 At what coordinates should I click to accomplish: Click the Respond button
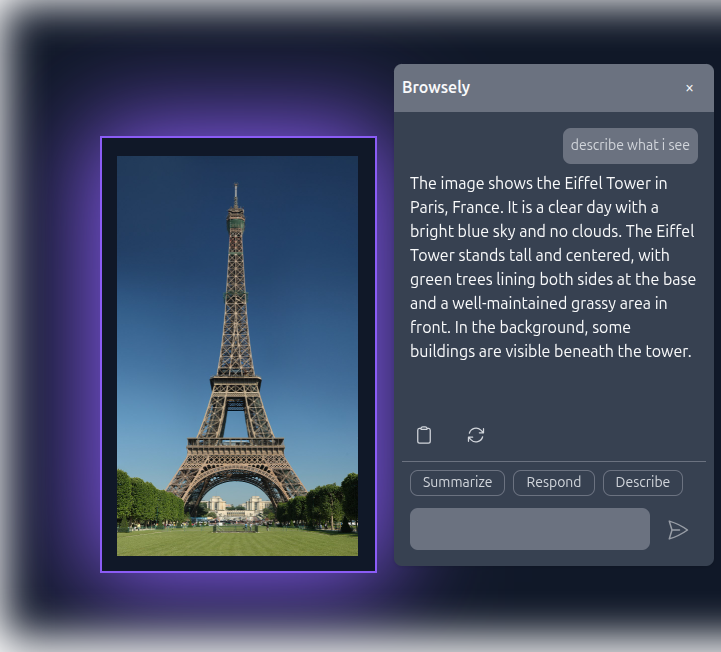click(554, 482)
